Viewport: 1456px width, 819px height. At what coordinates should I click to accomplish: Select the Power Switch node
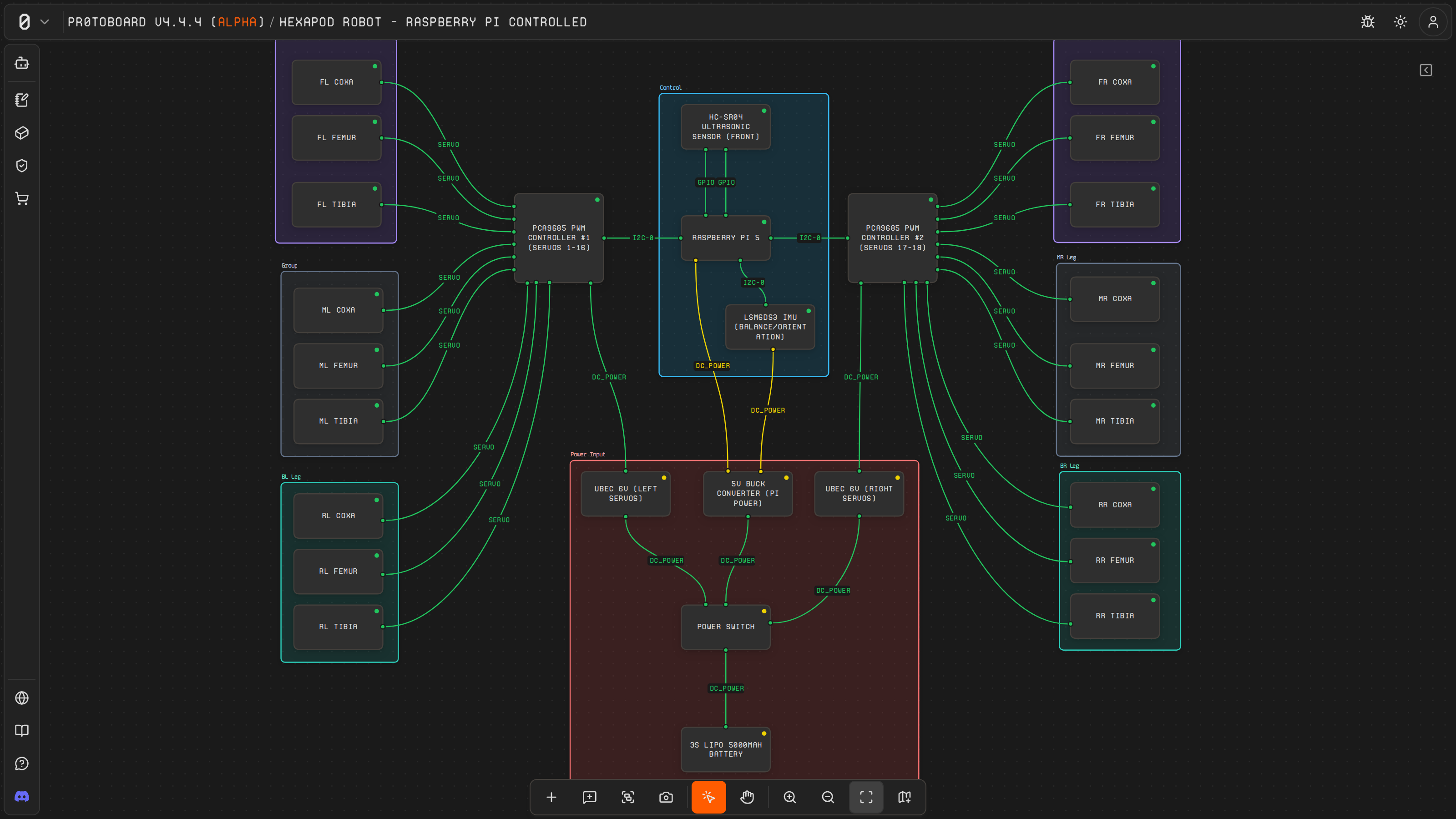coord(726,627)
